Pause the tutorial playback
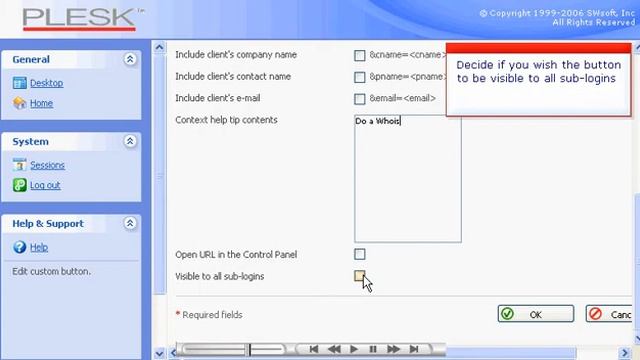 [373, 349]
